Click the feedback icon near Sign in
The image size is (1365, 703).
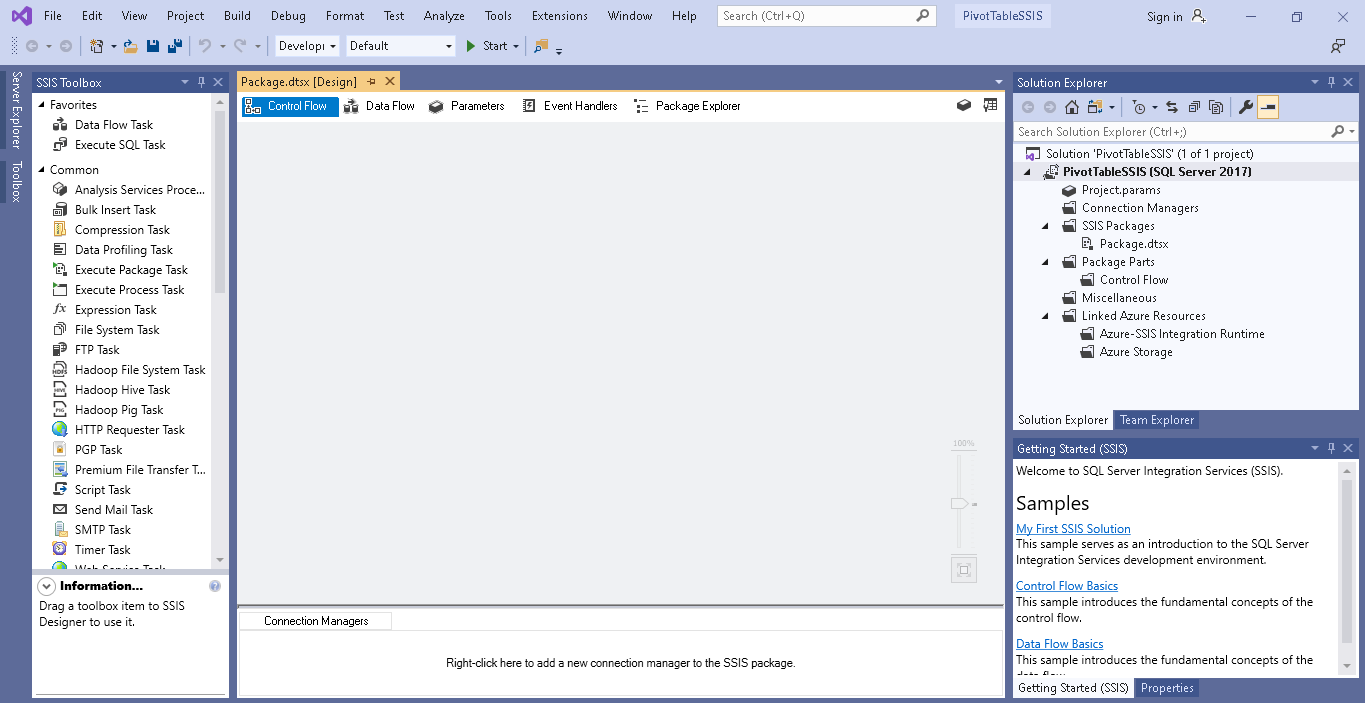(1338, 46)
